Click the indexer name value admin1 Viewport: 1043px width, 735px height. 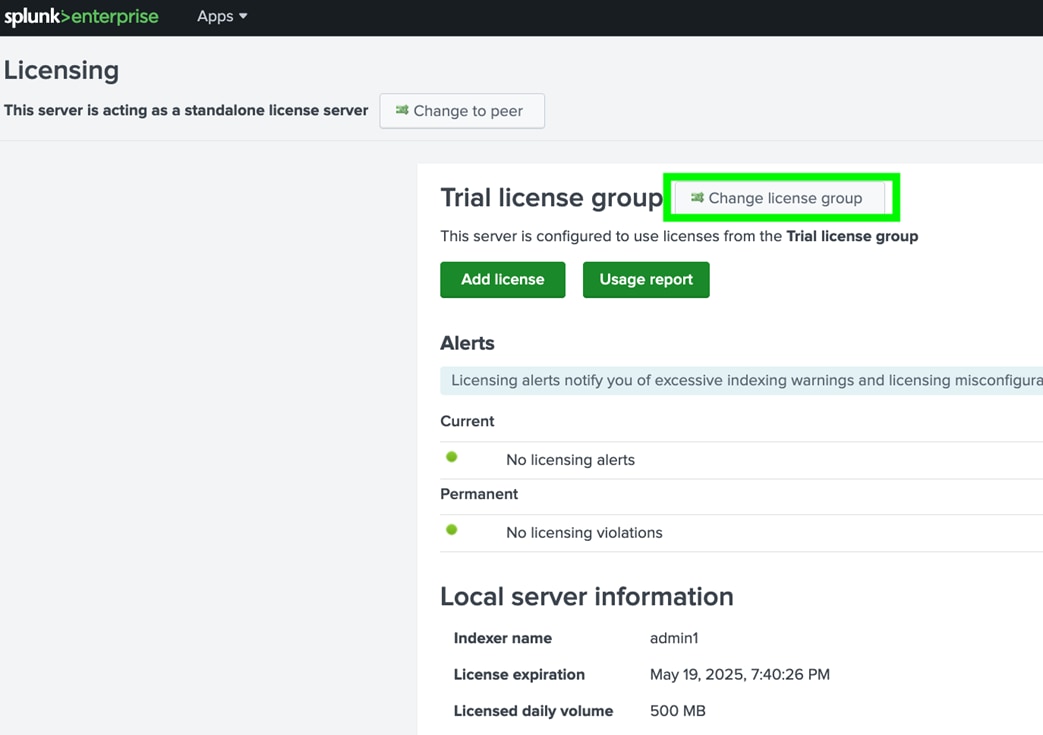674,638
